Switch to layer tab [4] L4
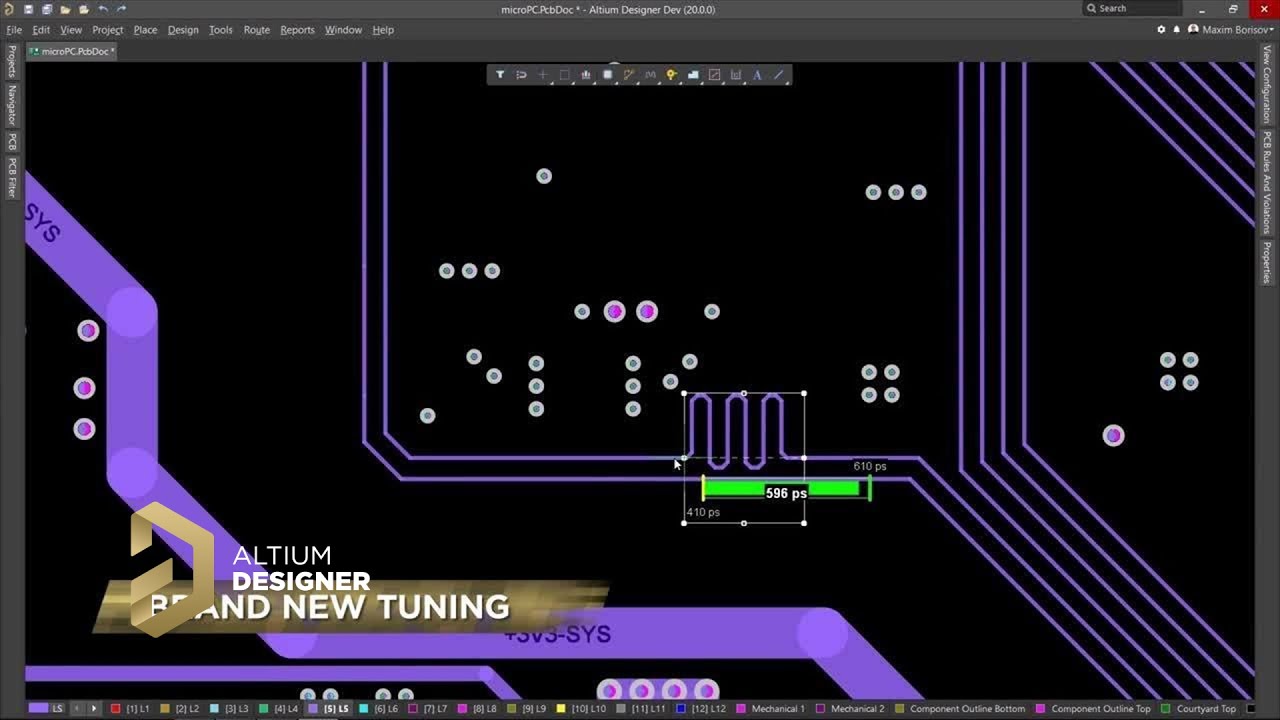This screenshot has width=1280, height=720. pyautogui.click(x=278, y=708)
